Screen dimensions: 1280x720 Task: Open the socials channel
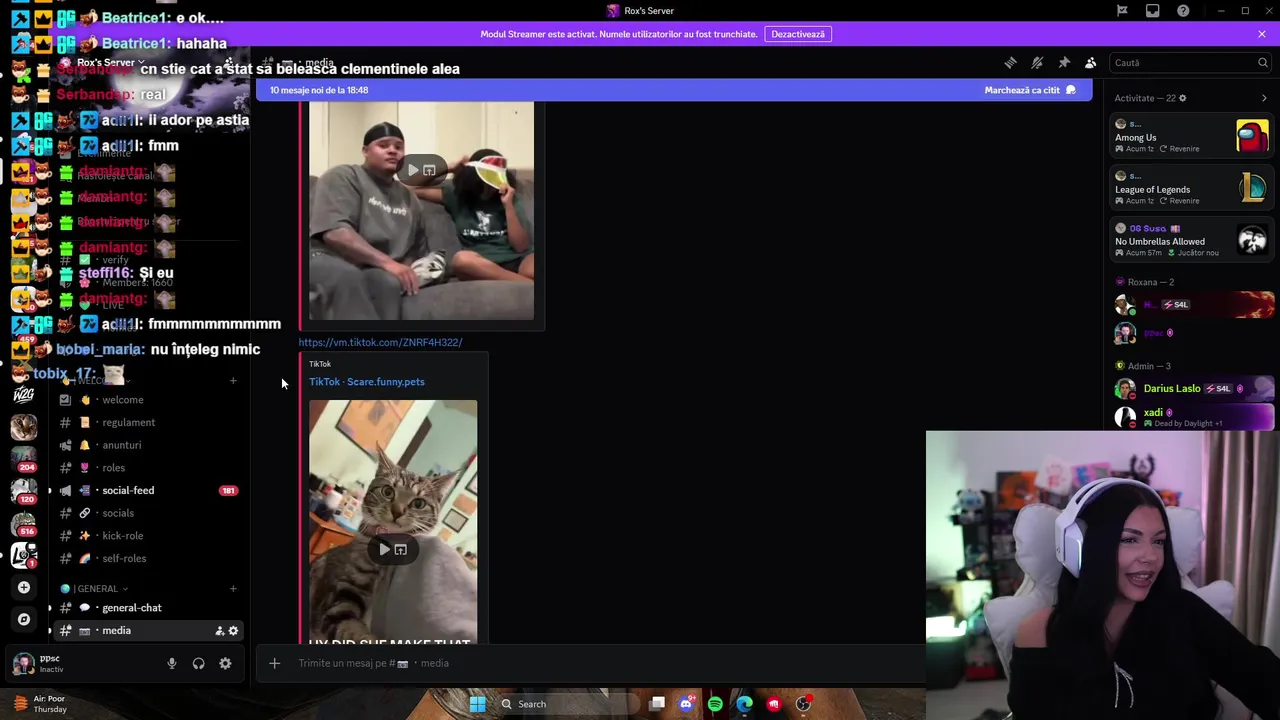118,513
